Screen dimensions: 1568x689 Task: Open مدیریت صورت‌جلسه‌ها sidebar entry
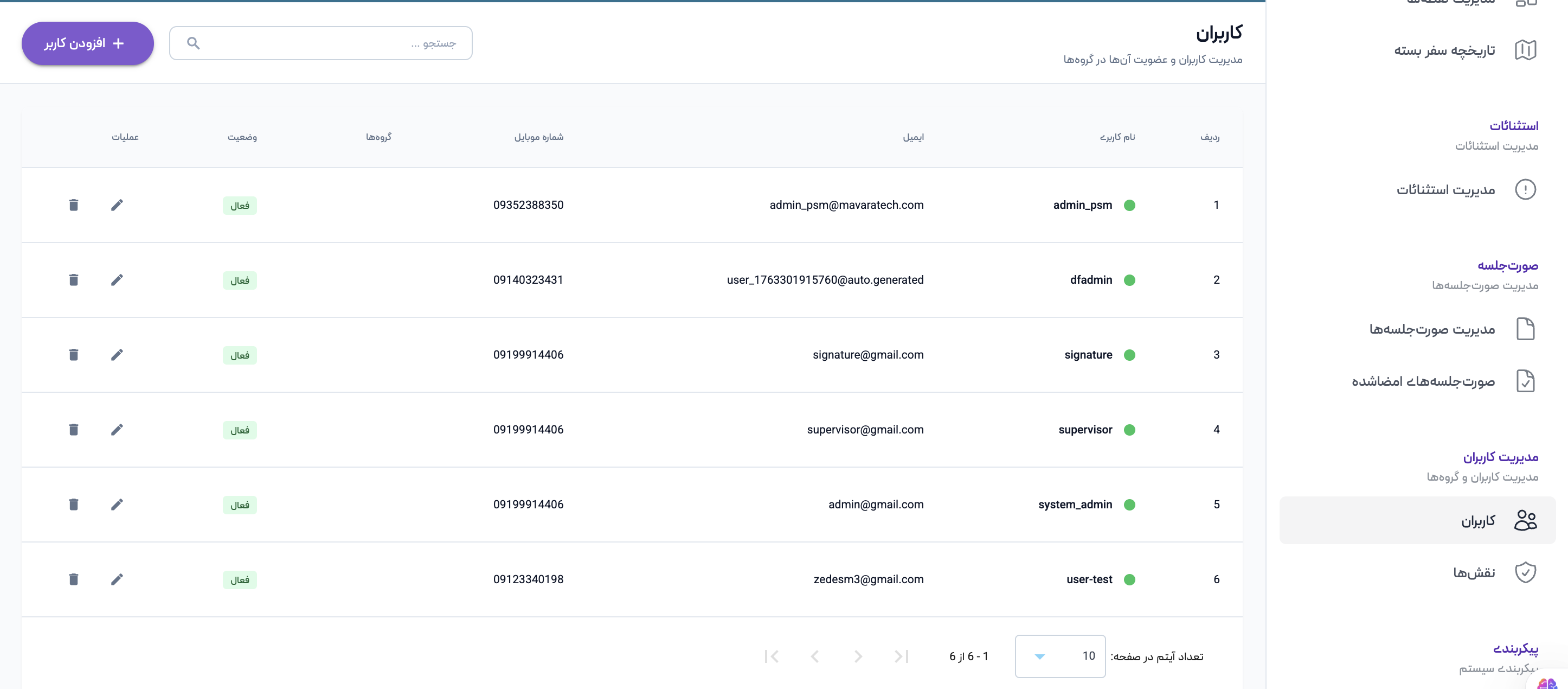tap(1432, 329)
